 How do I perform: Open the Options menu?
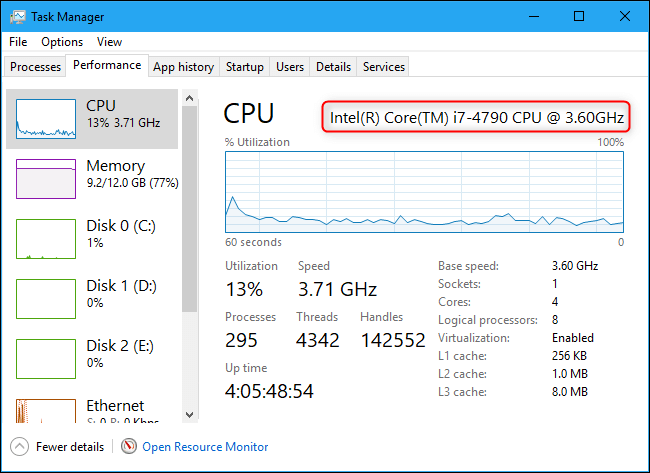(62, 42)
